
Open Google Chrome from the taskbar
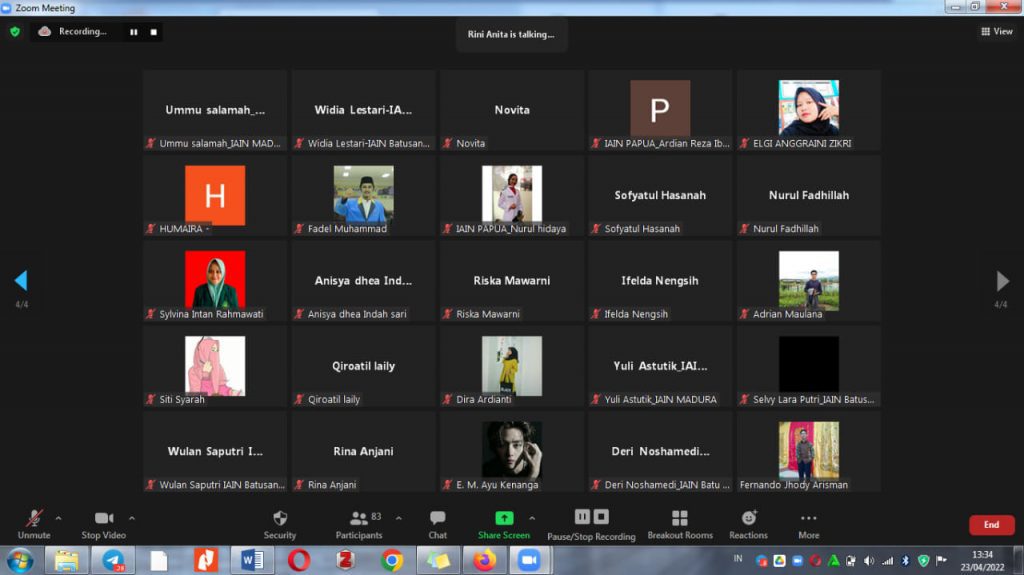[392, 560]
